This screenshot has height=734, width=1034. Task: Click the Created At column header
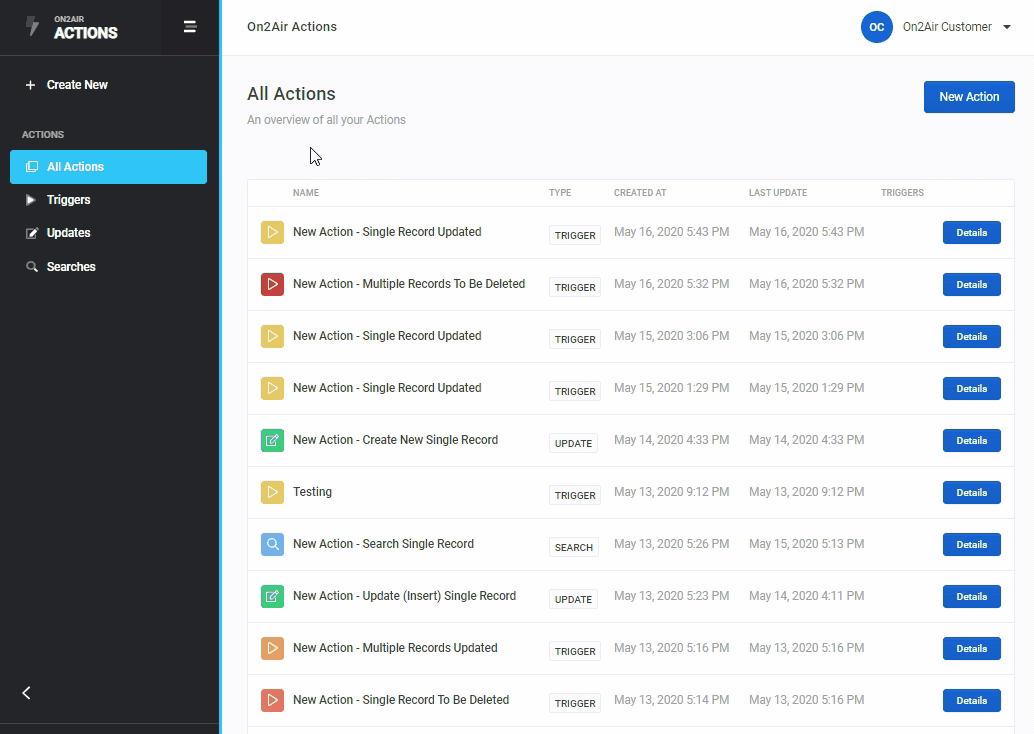tap(640, 193)
